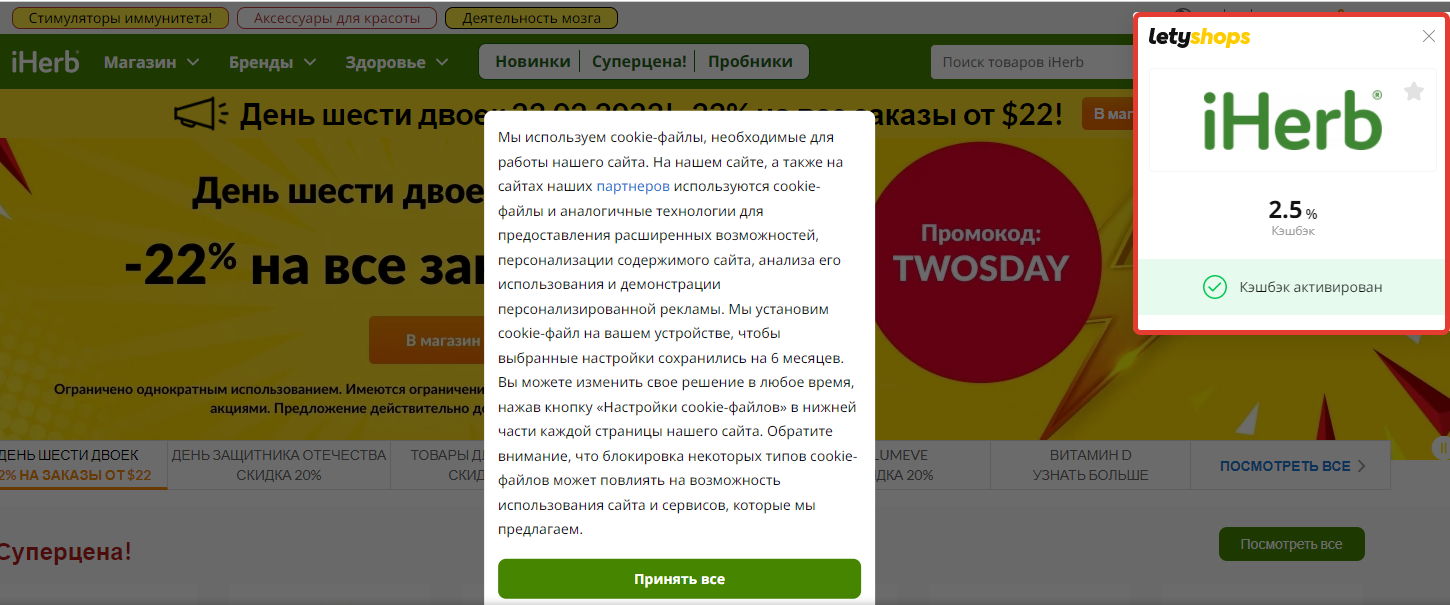Open the Пробники section
The width and height of the screenshot is (1450, 605).
[750, 61]
